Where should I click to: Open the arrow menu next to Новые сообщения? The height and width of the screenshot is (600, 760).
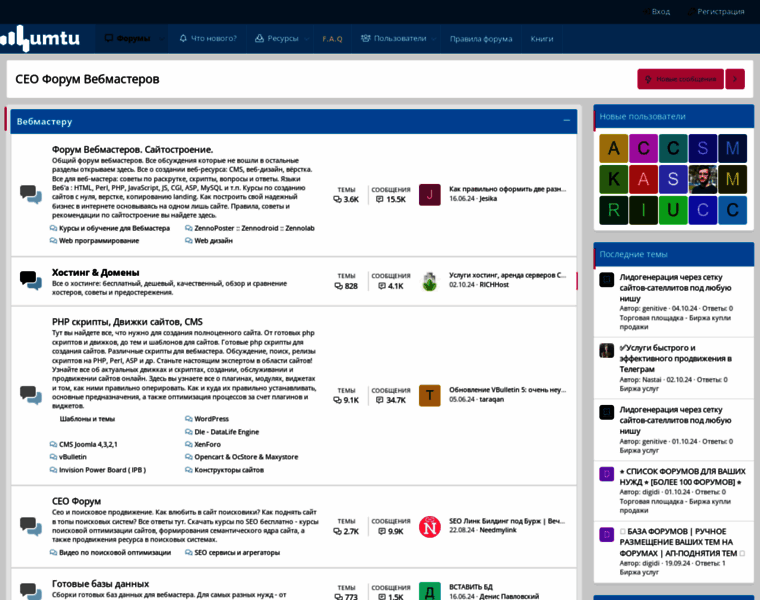(735, 79)
